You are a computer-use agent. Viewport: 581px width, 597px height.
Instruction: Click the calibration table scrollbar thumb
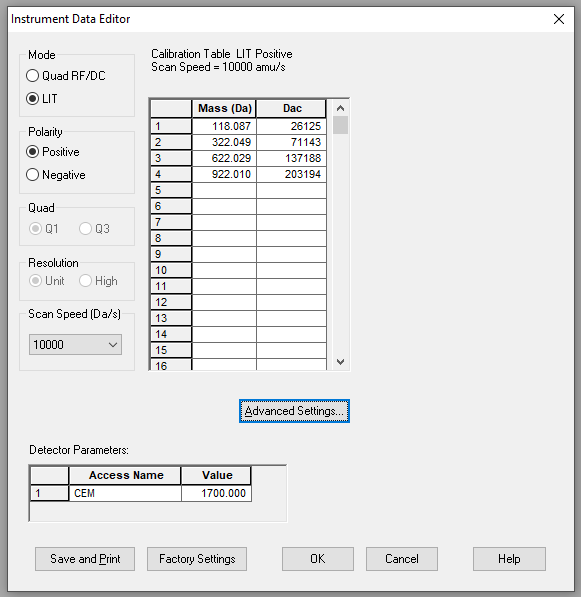pyautogui.click(x=340, y=125)
